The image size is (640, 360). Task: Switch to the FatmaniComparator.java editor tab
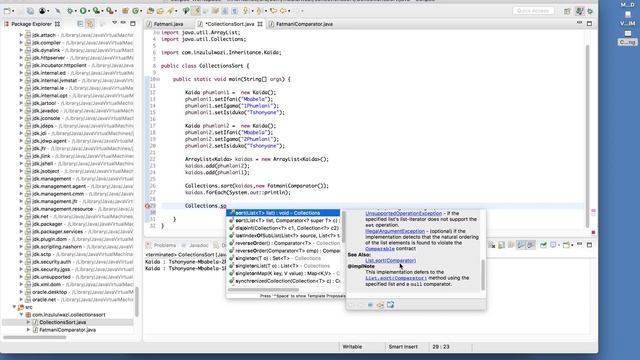tap(304, 24)
